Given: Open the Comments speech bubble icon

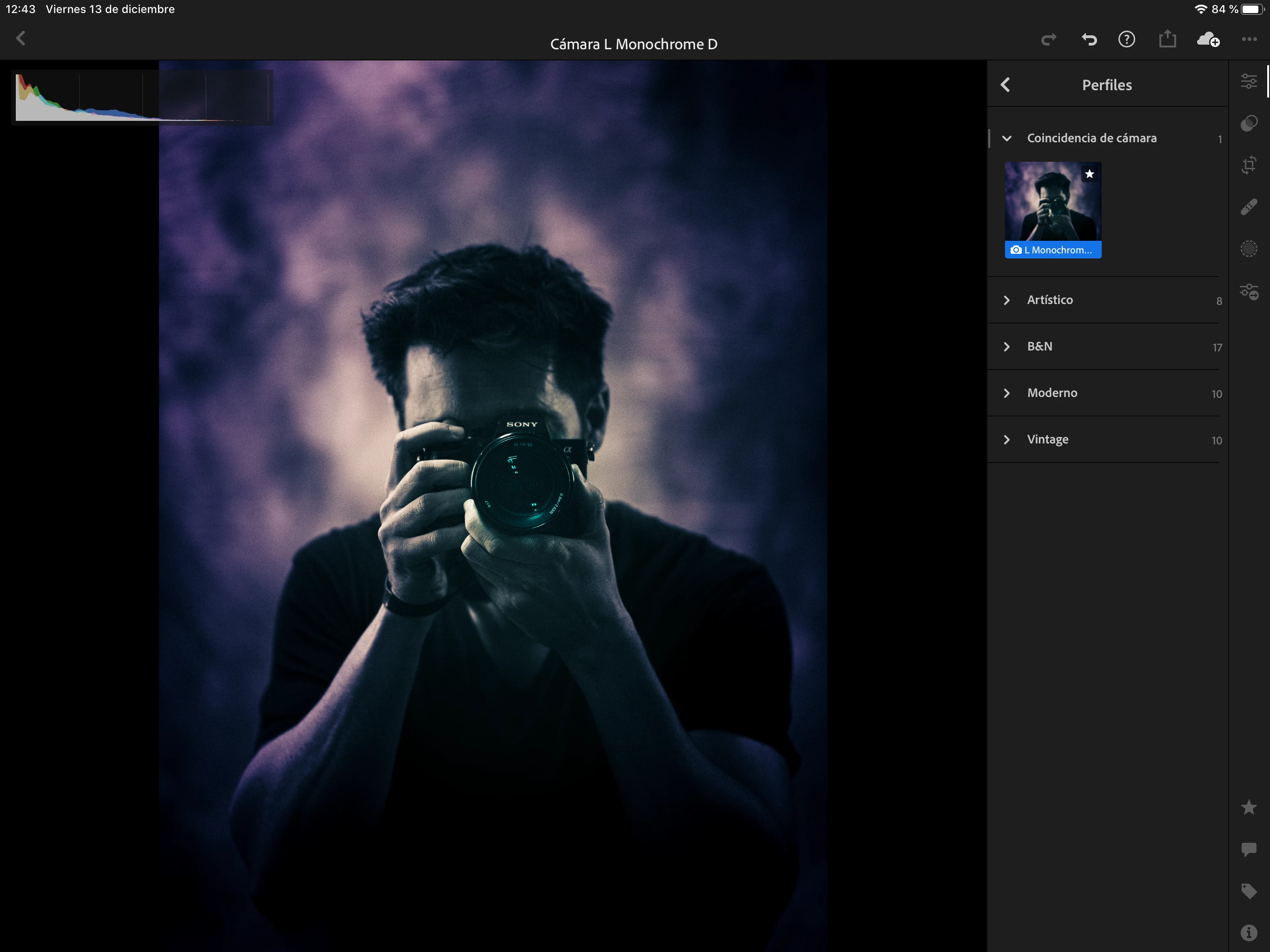Looking at the screenshot, I should coord(1249,849).
